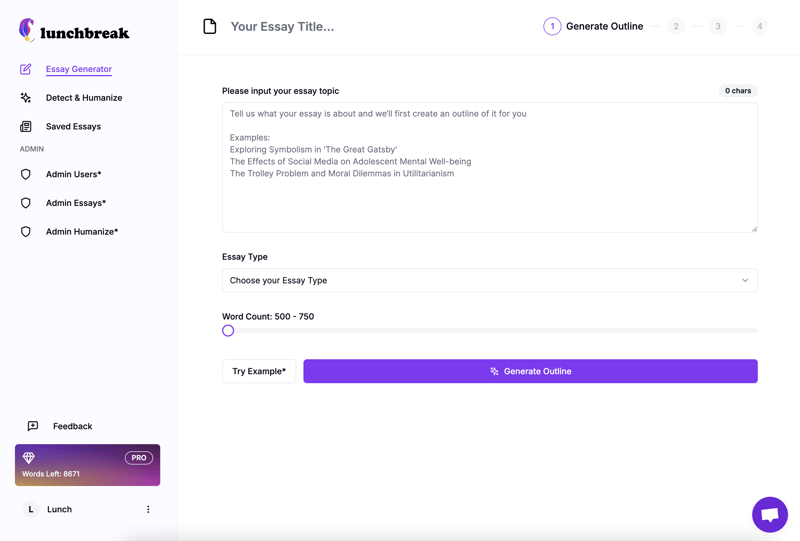Go to step 2 of the wizard
The height and width of the screenshot is (541, 800).
tap(676, 27)
